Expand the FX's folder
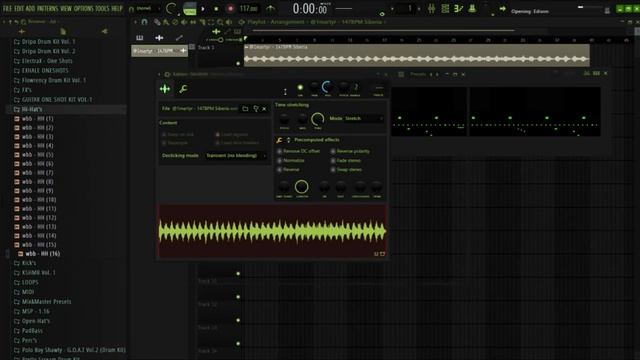The width and height of the screenshot is (640, 360). click(23, 90)
